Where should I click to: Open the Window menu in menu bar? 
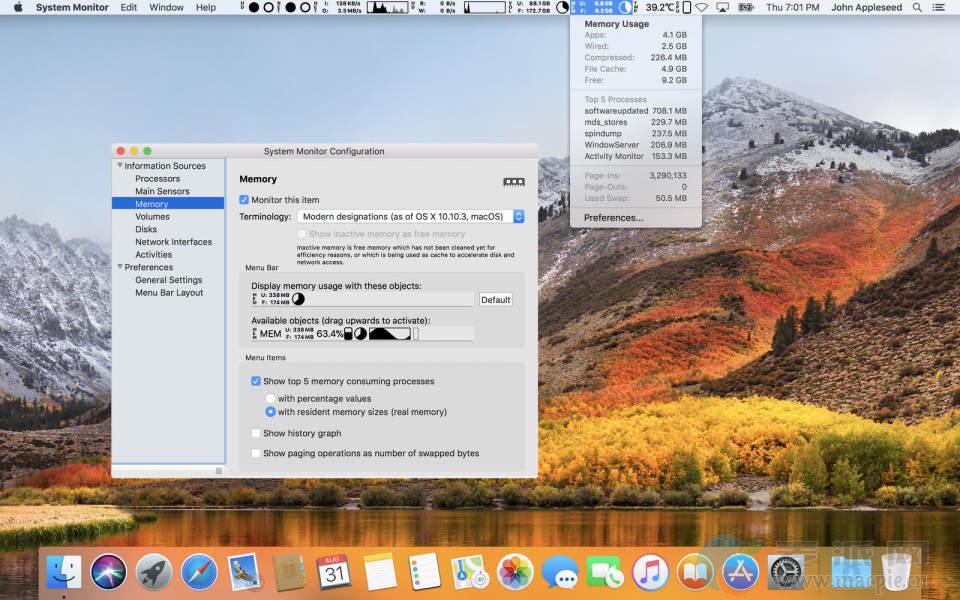point(166,7)
